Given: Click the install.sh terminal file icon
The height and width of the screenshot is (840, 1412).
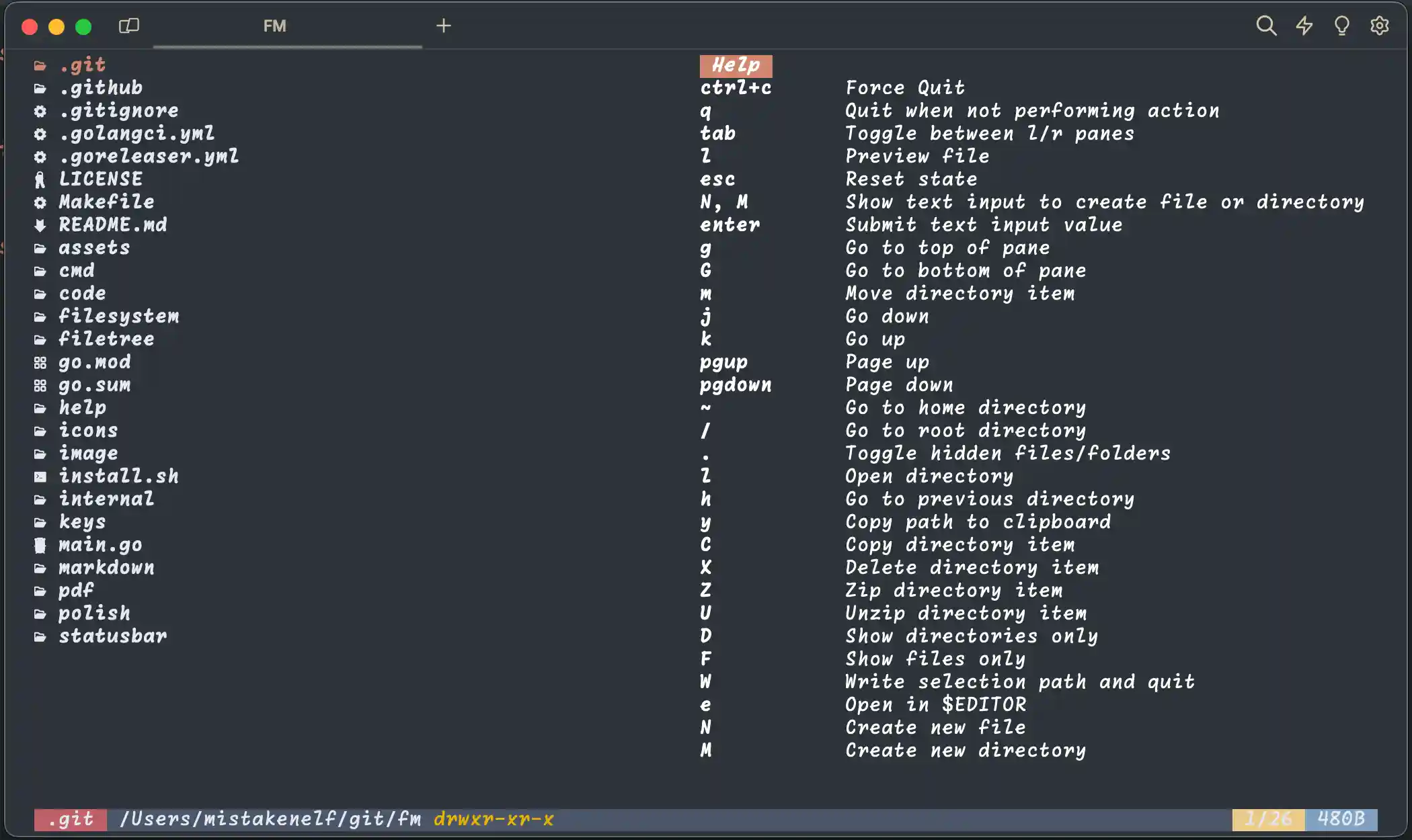Looking at the screenshot, I should 40,477.
